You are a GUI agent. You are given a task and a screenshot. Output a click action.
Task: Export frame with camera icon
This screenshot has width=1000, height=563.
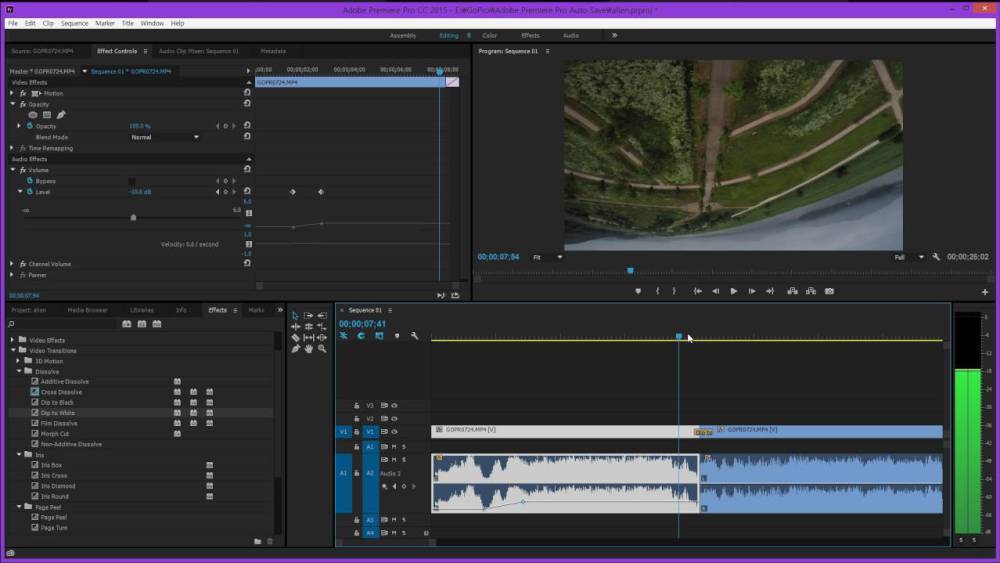[829, 291]
